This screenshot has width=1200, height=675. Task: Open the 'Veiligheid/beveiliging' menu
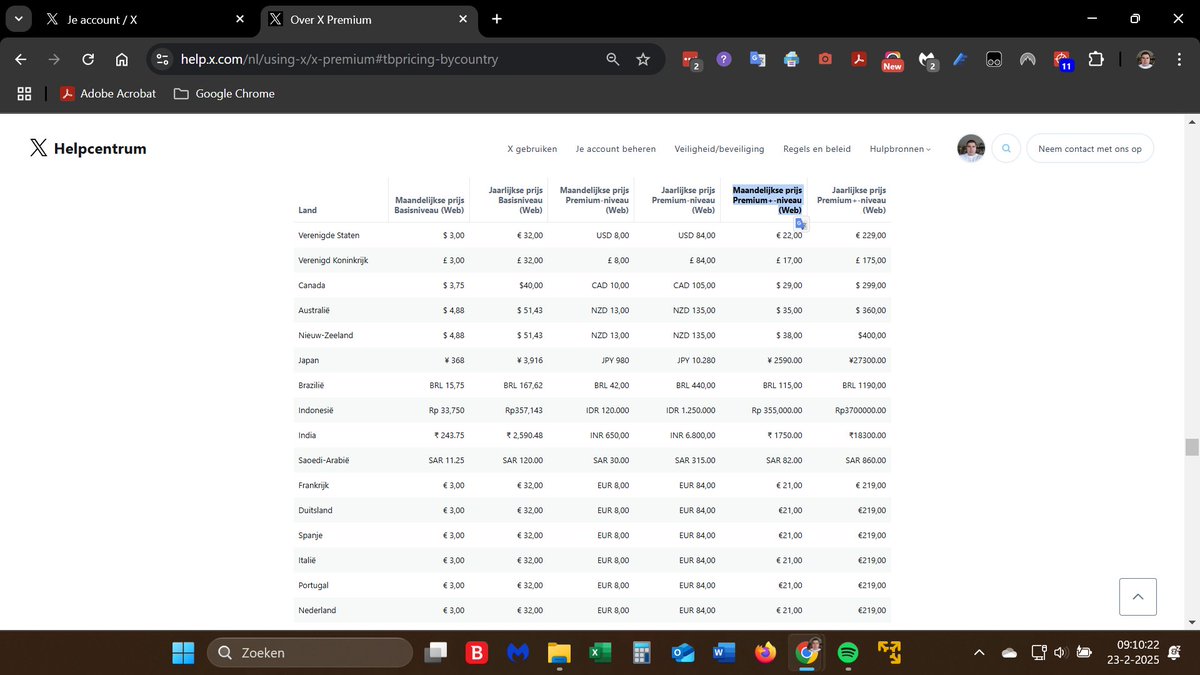[x=720, y=149]
